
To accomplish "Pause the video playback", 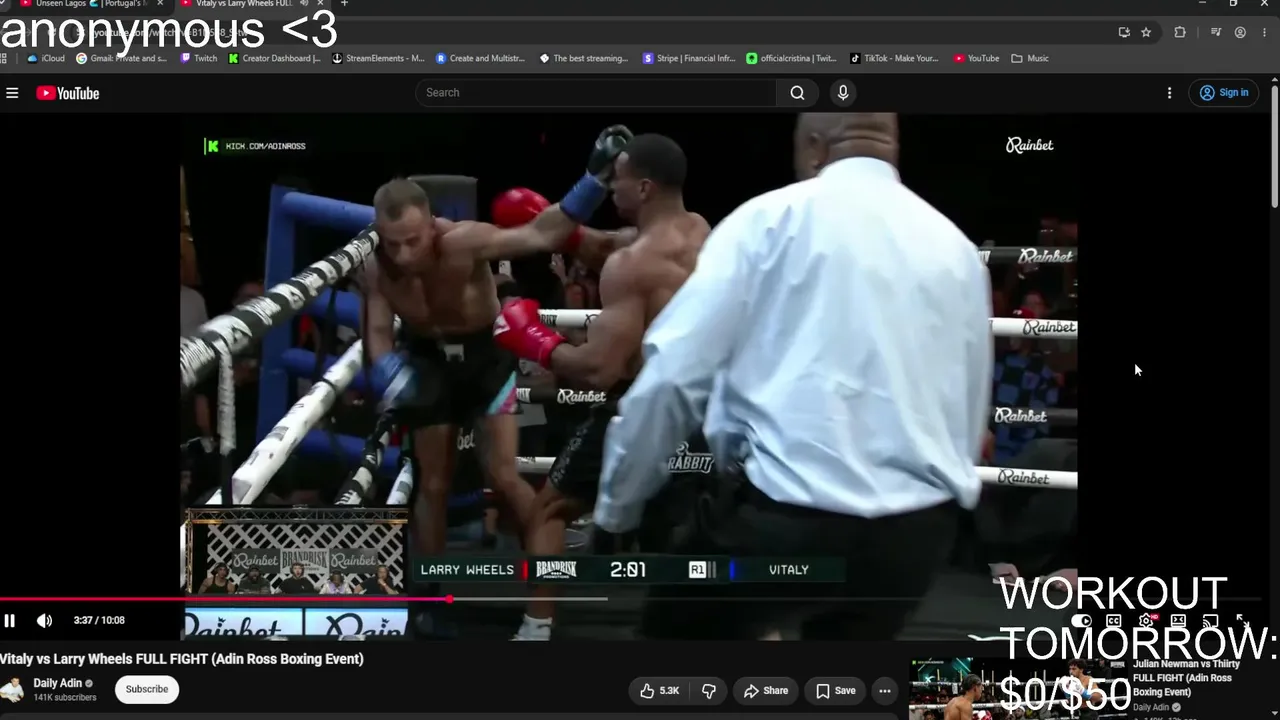I will [10, 620].
